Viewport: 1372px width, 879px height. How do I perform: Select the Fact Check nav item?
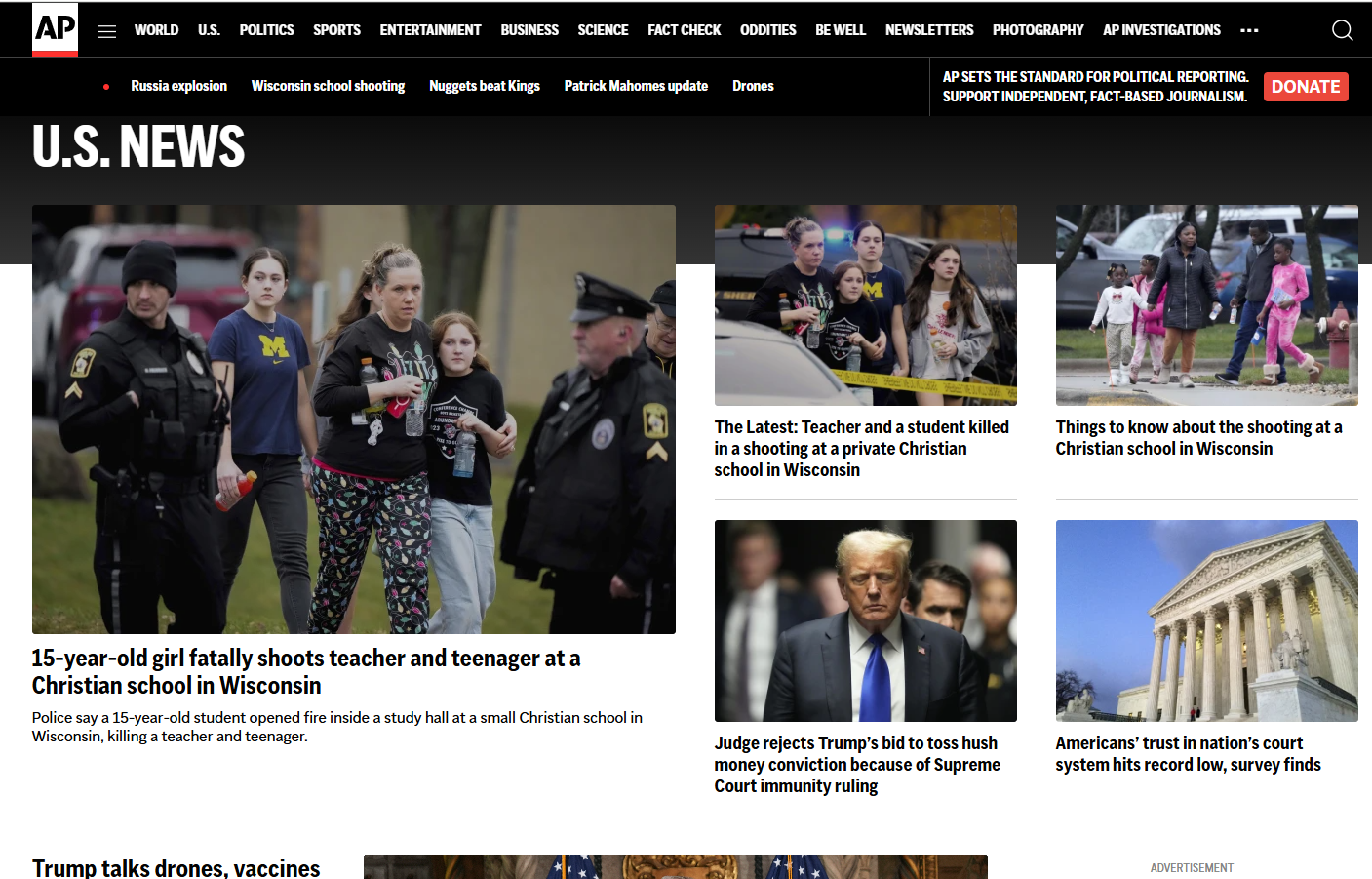(684, 30)
